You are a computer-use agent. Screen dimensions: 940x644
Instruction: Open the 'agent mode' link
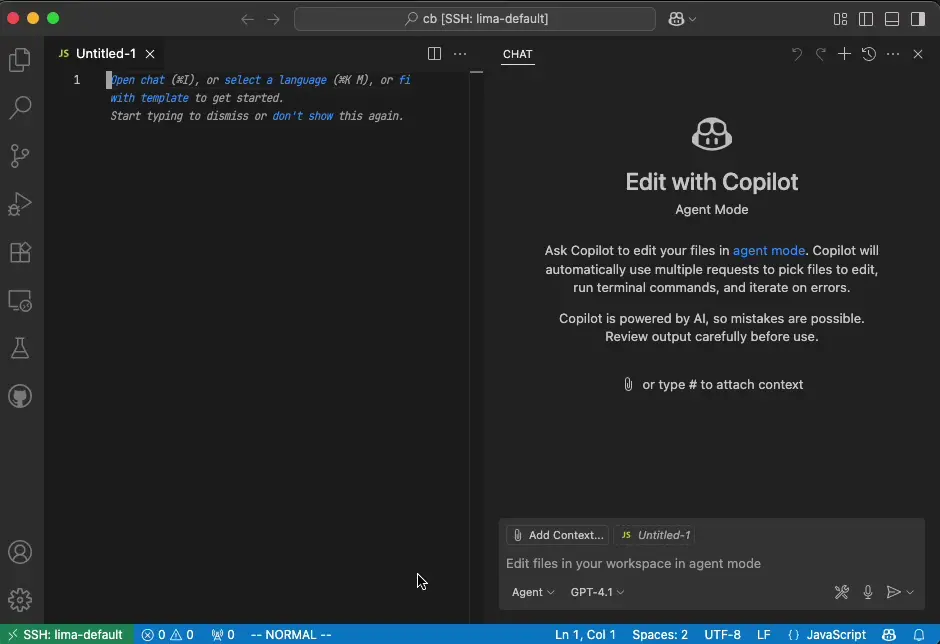coord(769,251)
